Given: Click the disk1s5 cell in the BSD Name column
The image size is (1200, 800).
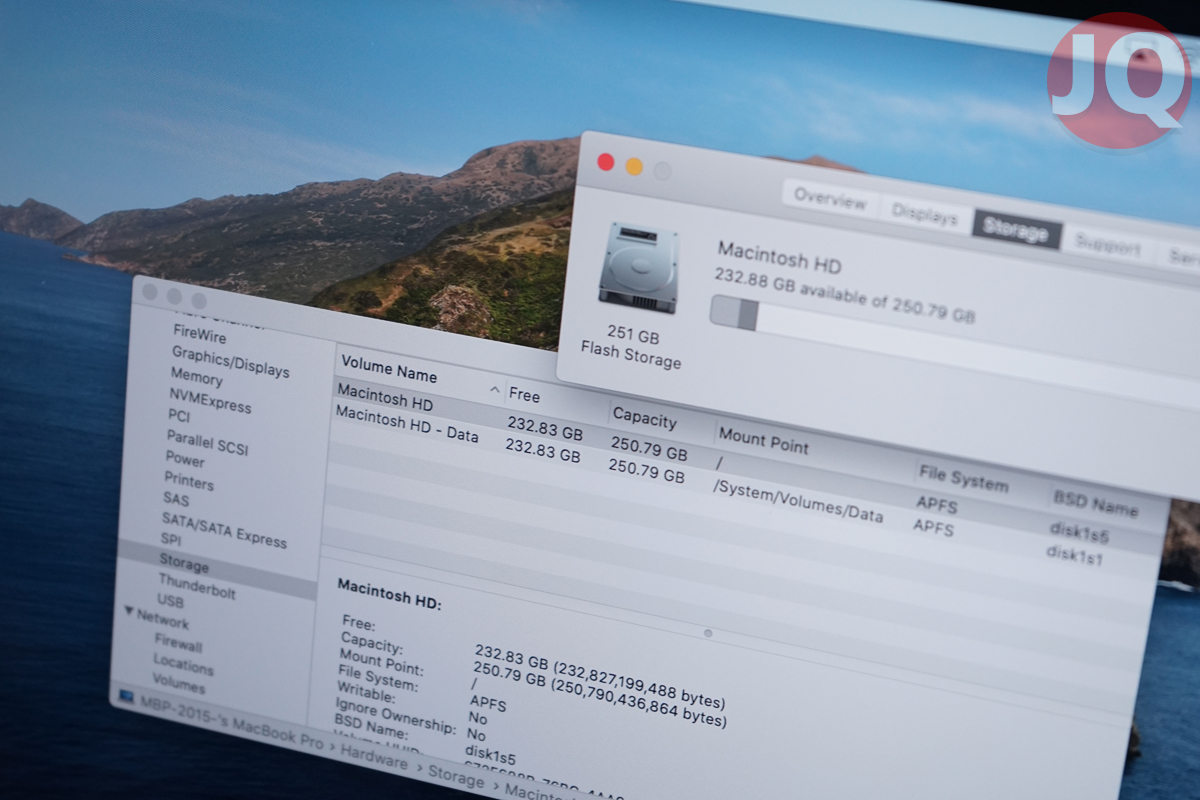Looking at the screenshot, I should (1079, 534).
